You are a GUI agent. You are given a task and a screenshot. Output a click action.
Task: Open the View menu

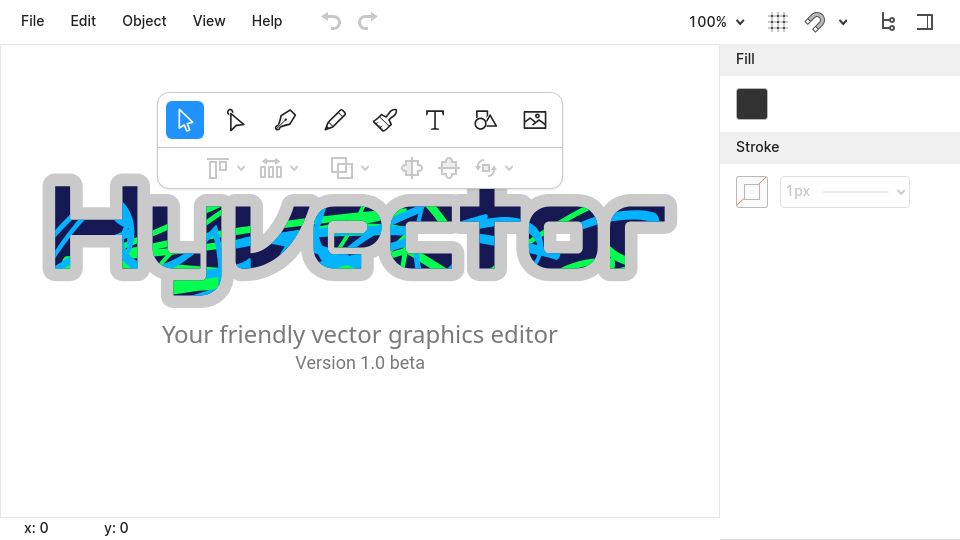209,21
